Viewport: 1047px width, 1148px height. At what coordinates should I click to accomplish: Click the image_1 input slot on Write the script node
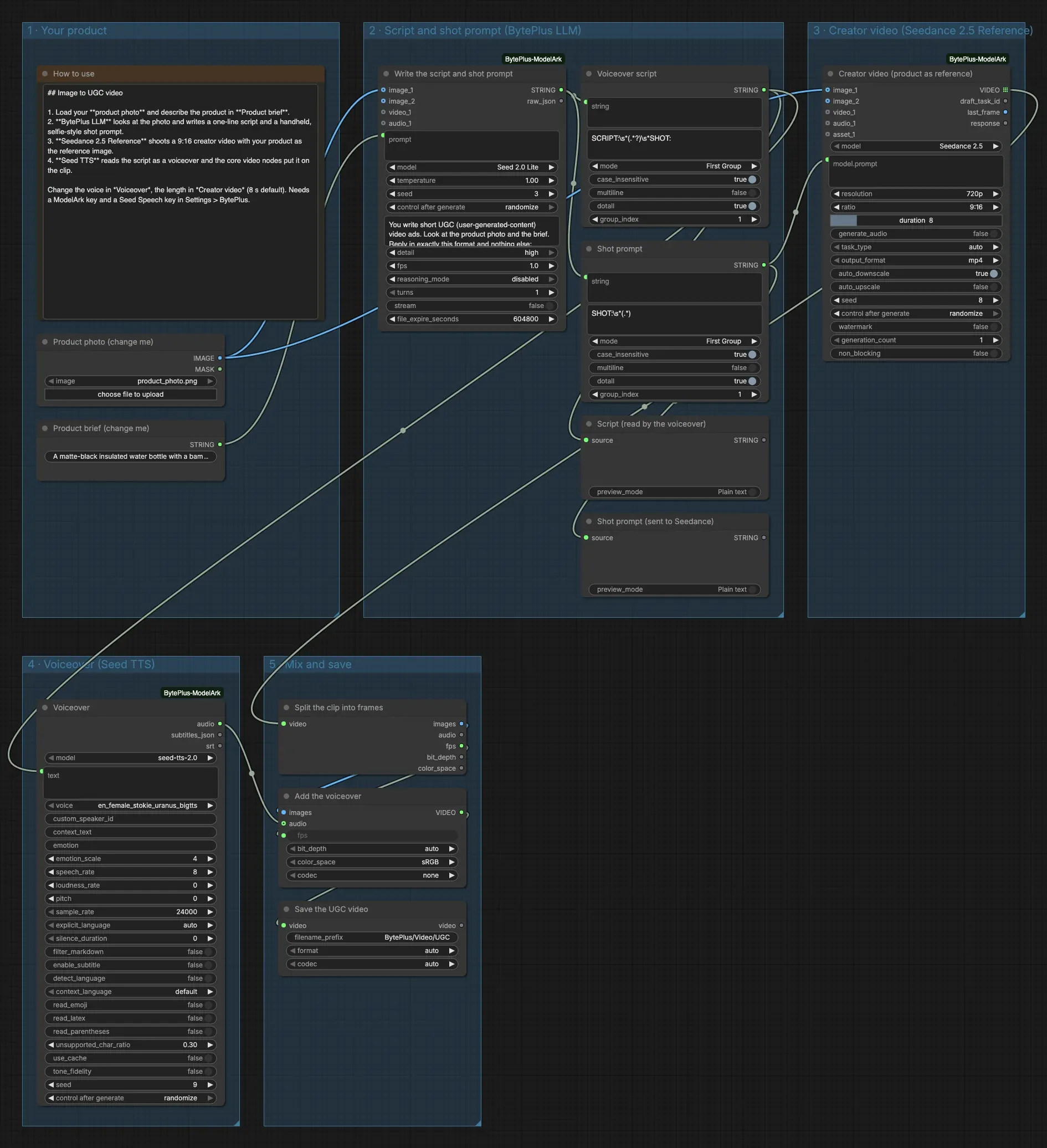coord(383,90)
